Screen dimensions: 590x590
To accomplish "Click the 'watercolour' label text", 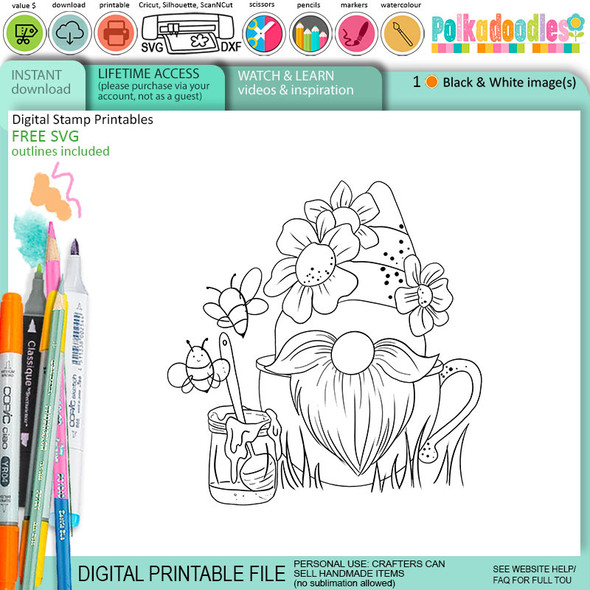I will (401, 5).
